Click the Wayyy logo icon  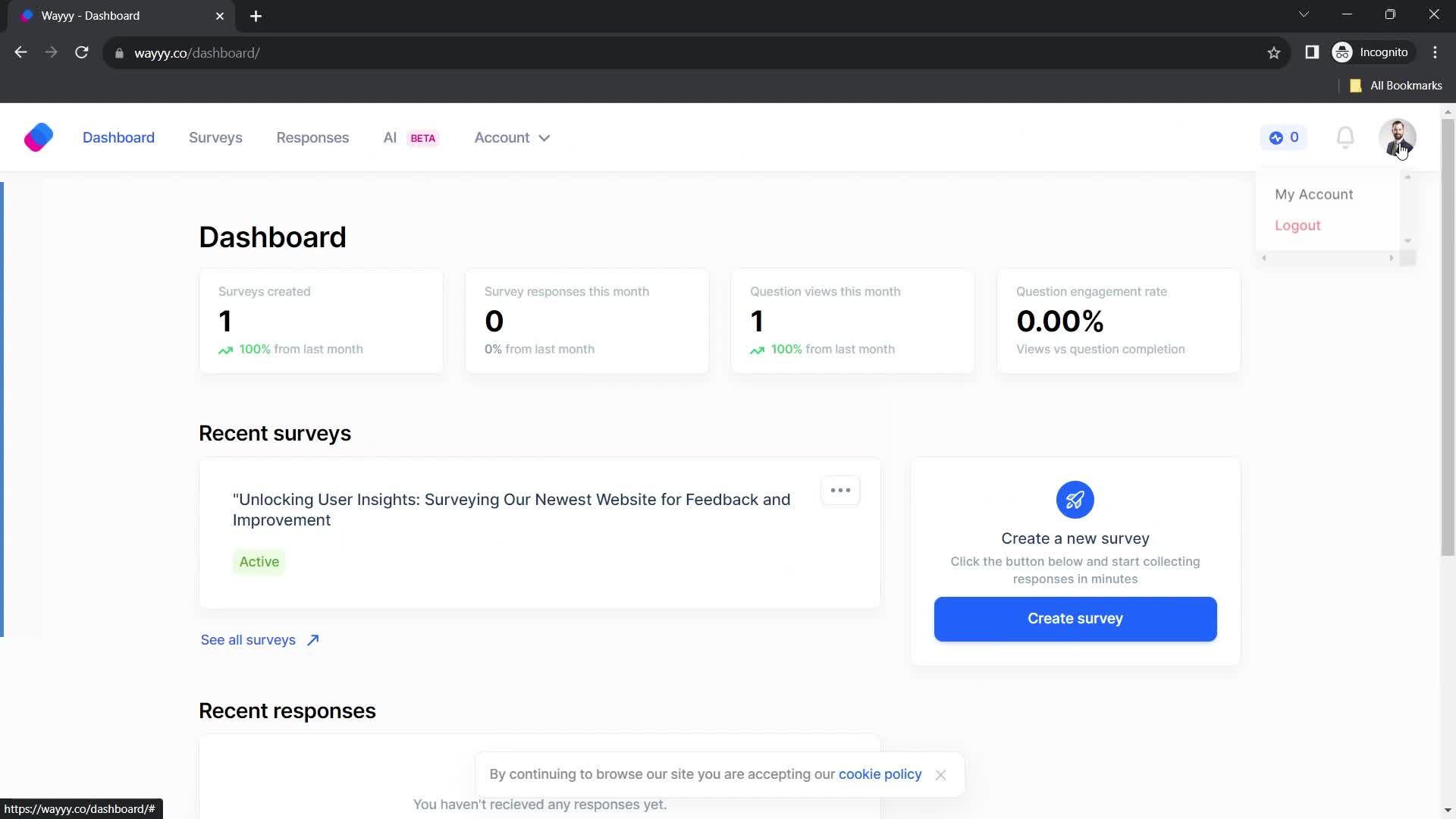tap(38, 137)
